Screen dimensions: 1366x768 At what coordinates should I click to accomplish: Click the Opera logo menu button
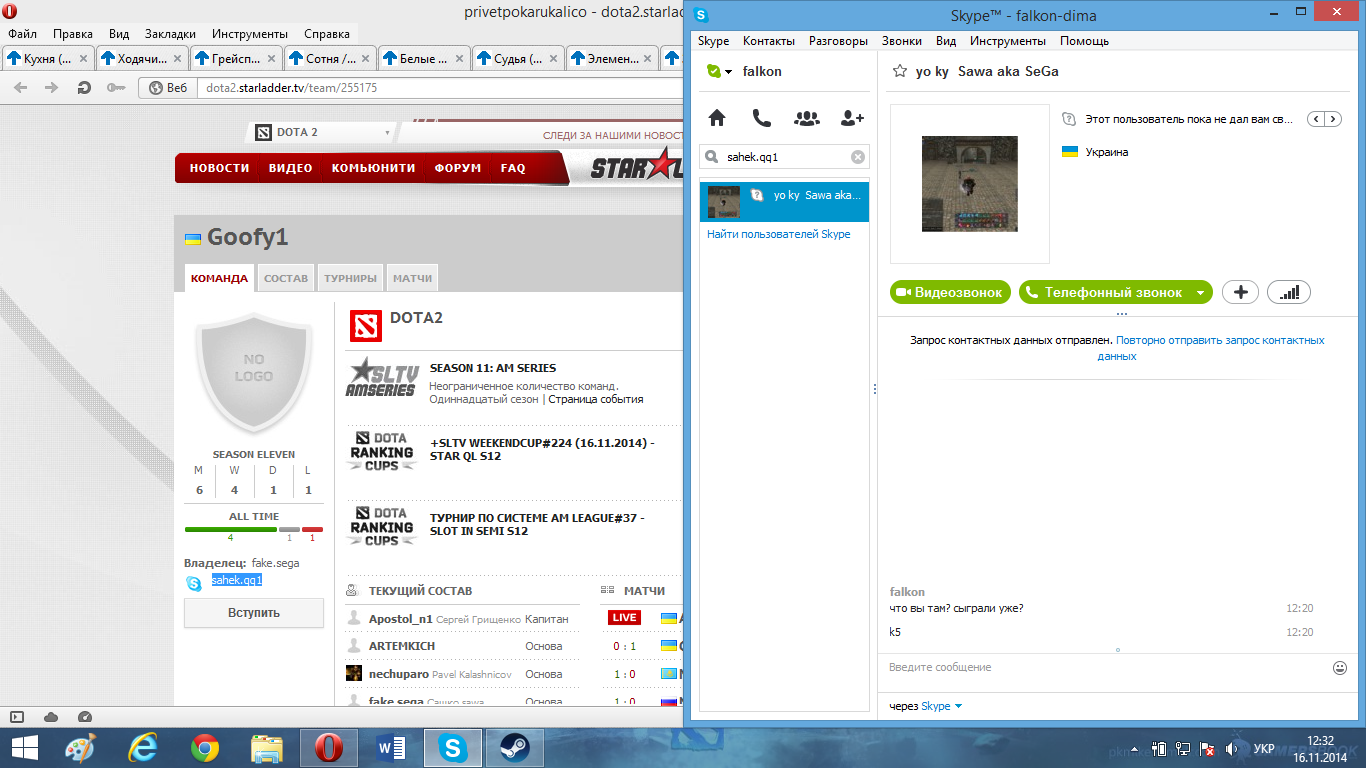pos(10,11)
